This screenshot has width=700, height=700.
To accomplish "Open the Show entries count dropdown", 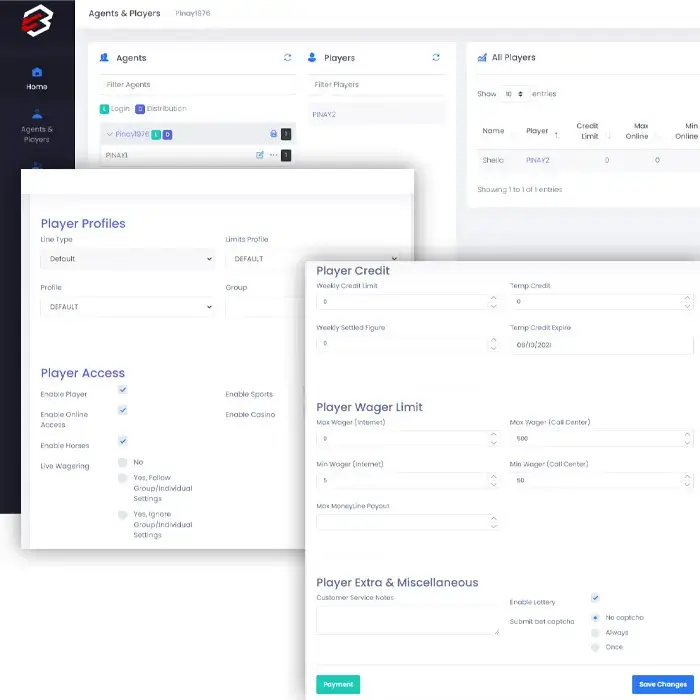I will 514,94.
